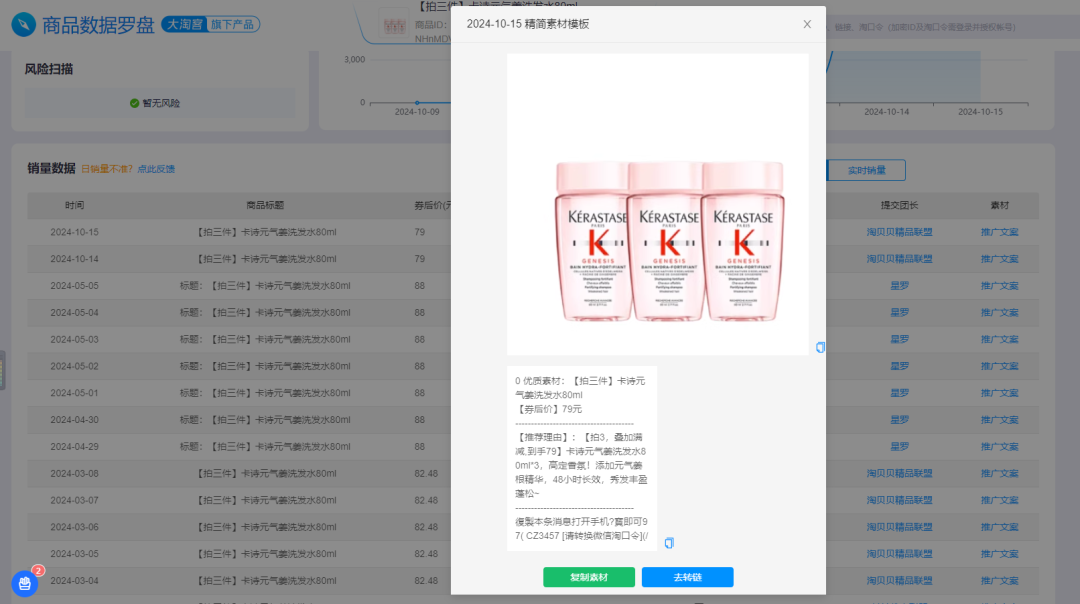Click the green 复制素材 button

coord(589,577)
